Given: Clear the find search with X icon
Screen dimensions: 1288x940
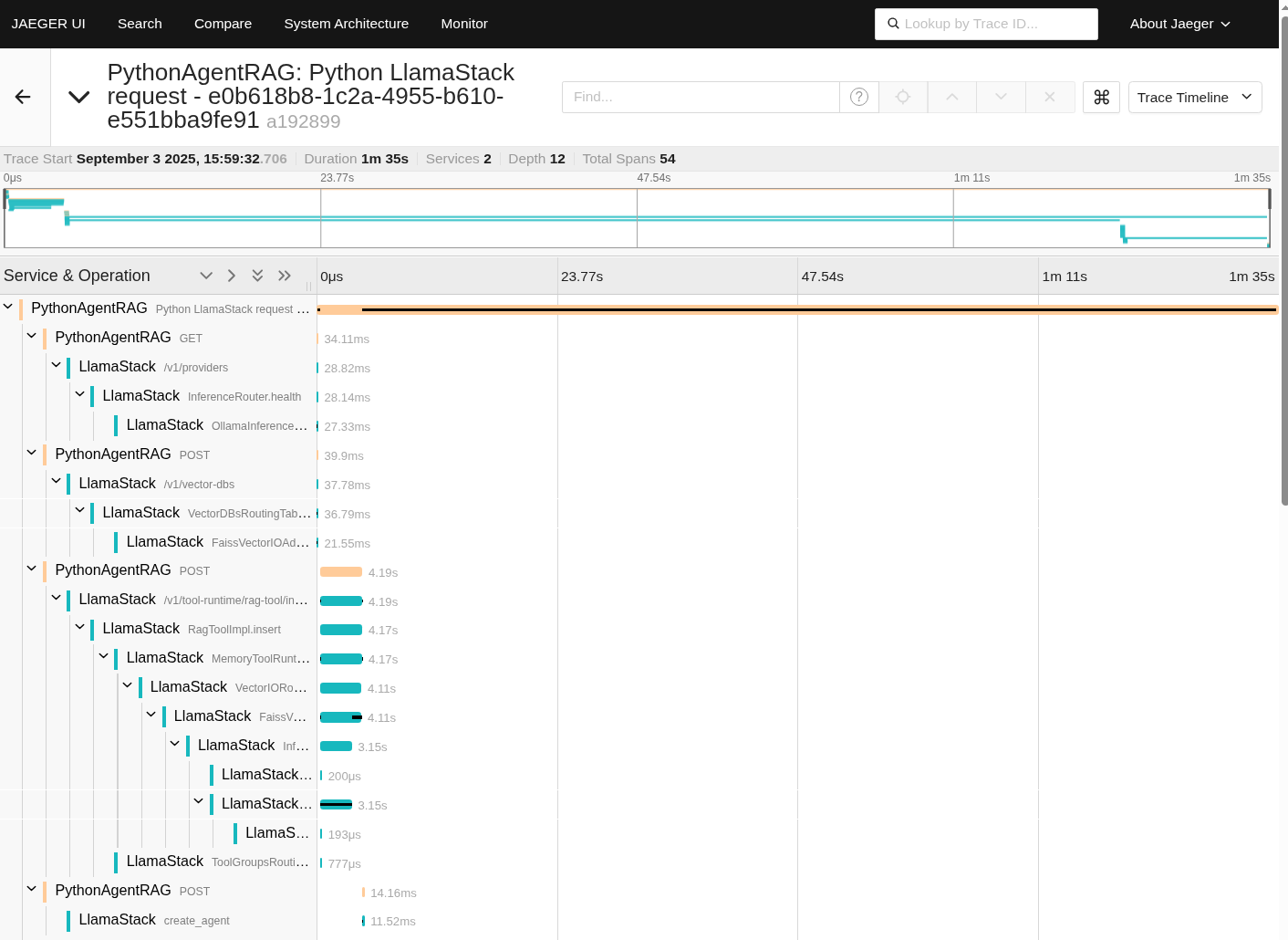Looking at the screenshot, I should tap(1050, 97).
